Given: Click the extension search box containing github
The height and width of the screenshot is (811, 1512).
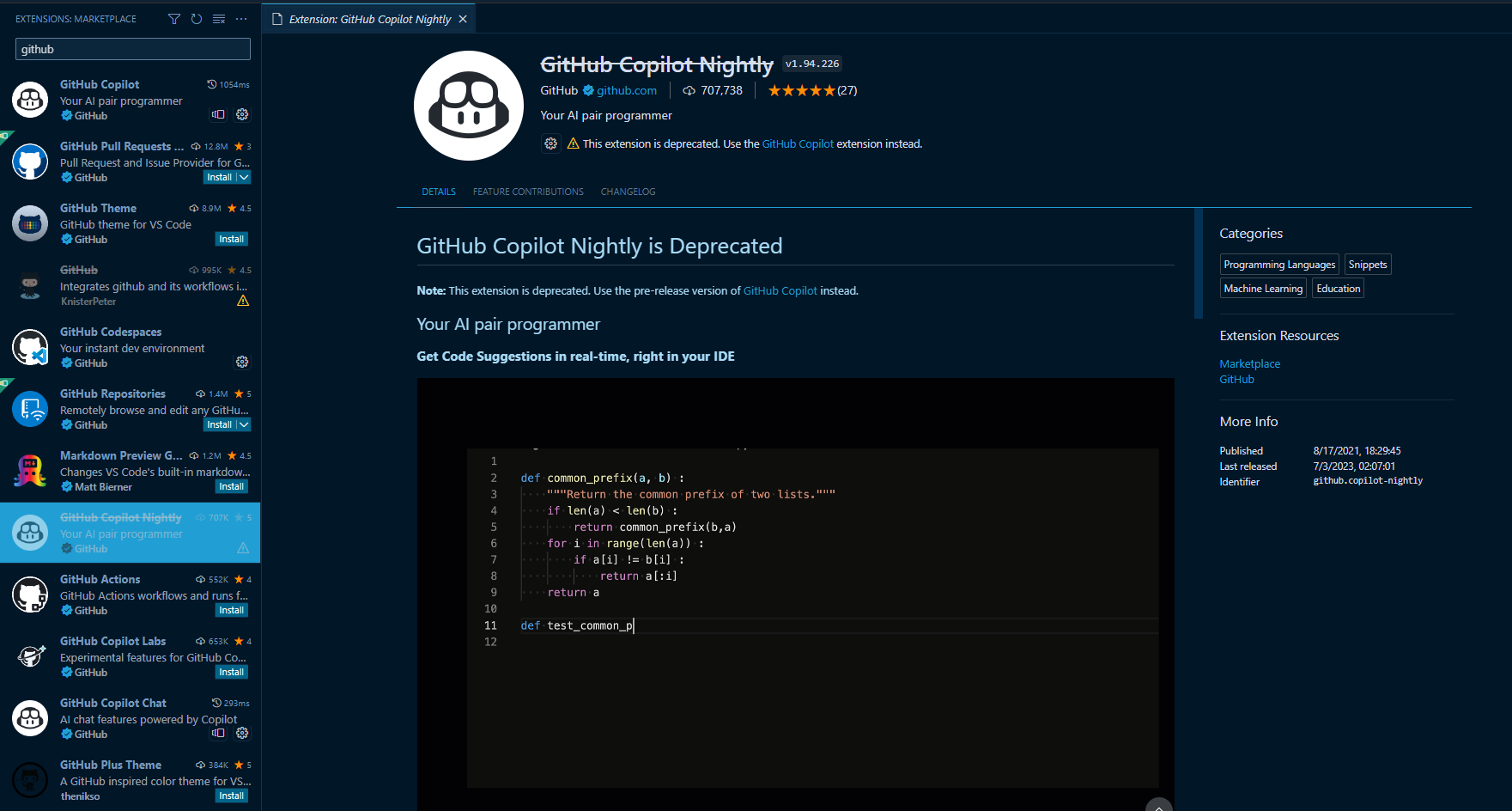Looking at the screenshot, I should pos(133,49).
